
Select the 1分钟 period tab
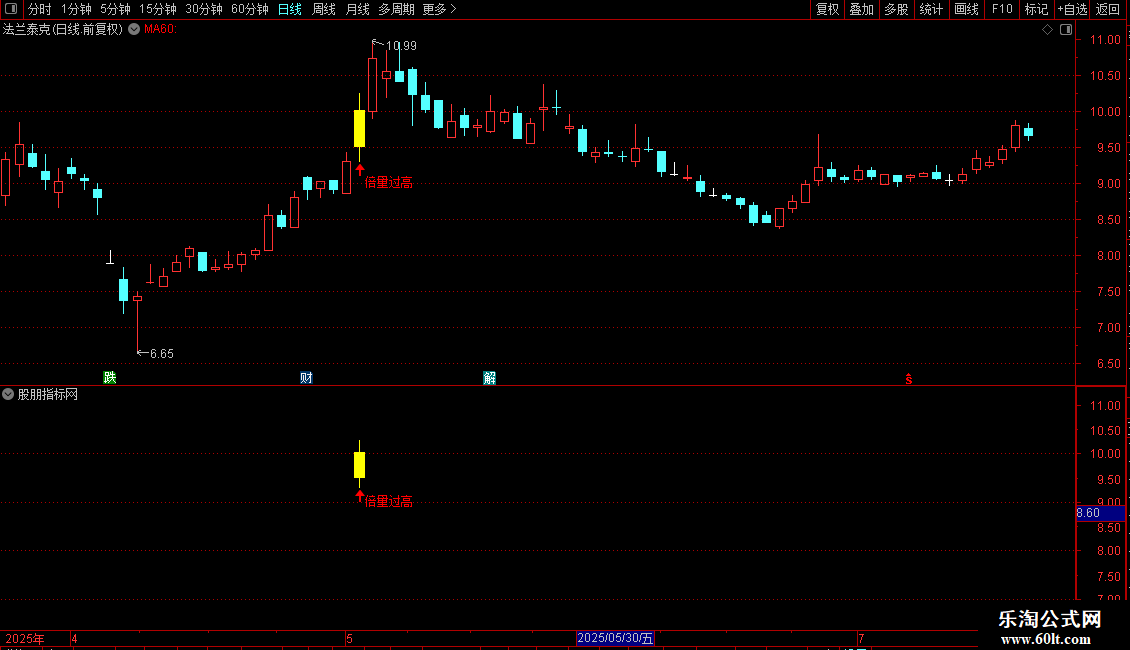tap(76, 9)
